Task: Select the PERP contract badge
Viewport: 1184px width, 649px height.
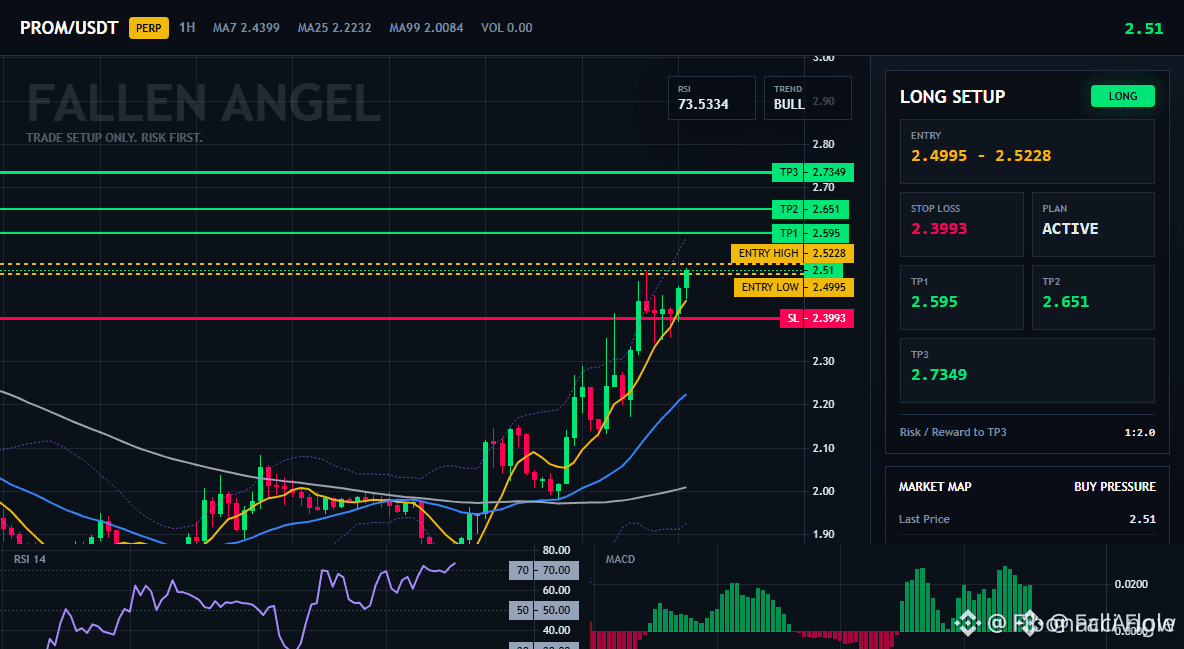Action: coord(149,28)
